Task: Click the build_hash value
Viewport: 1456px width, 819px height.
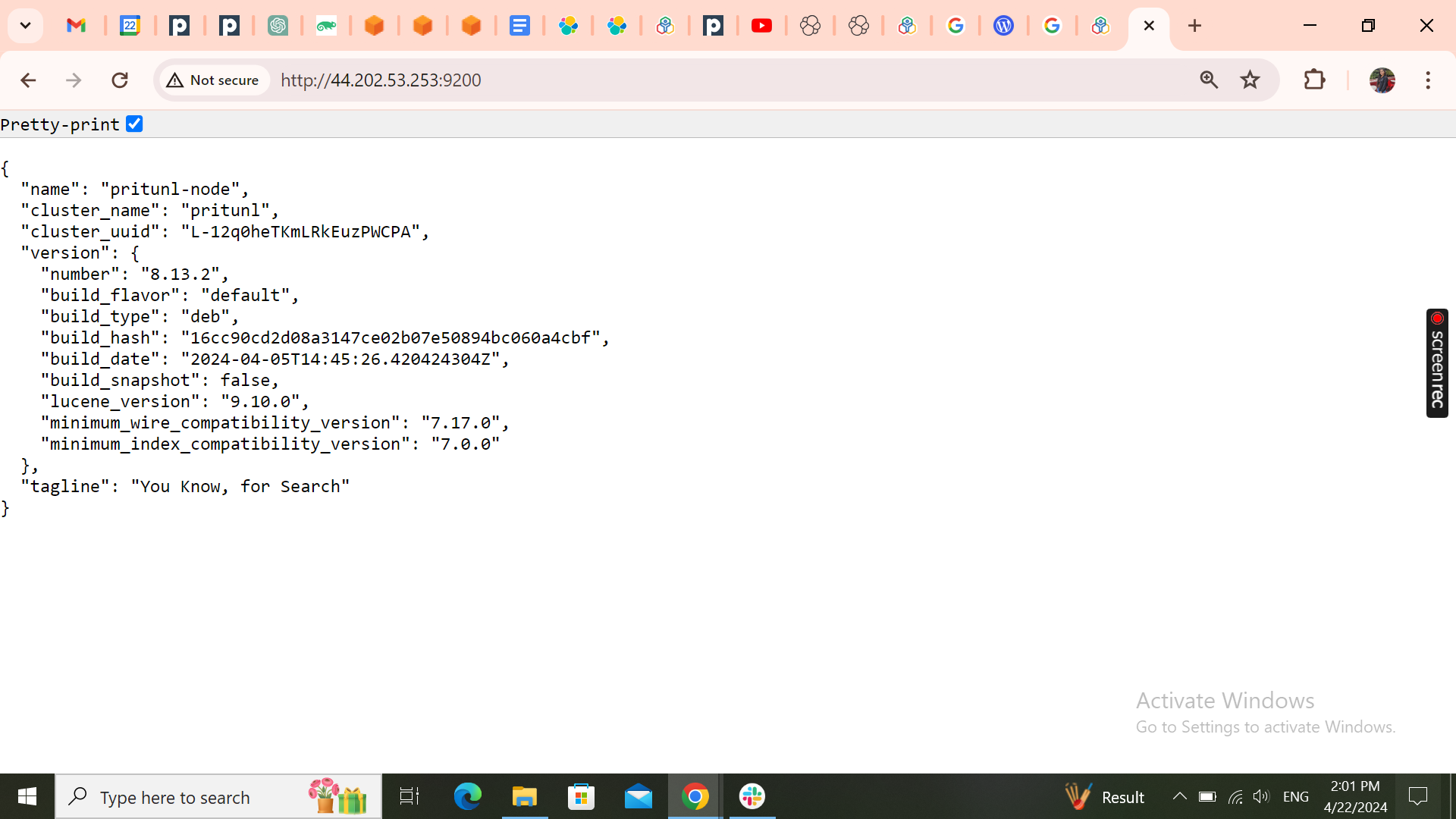Action: 391,337
